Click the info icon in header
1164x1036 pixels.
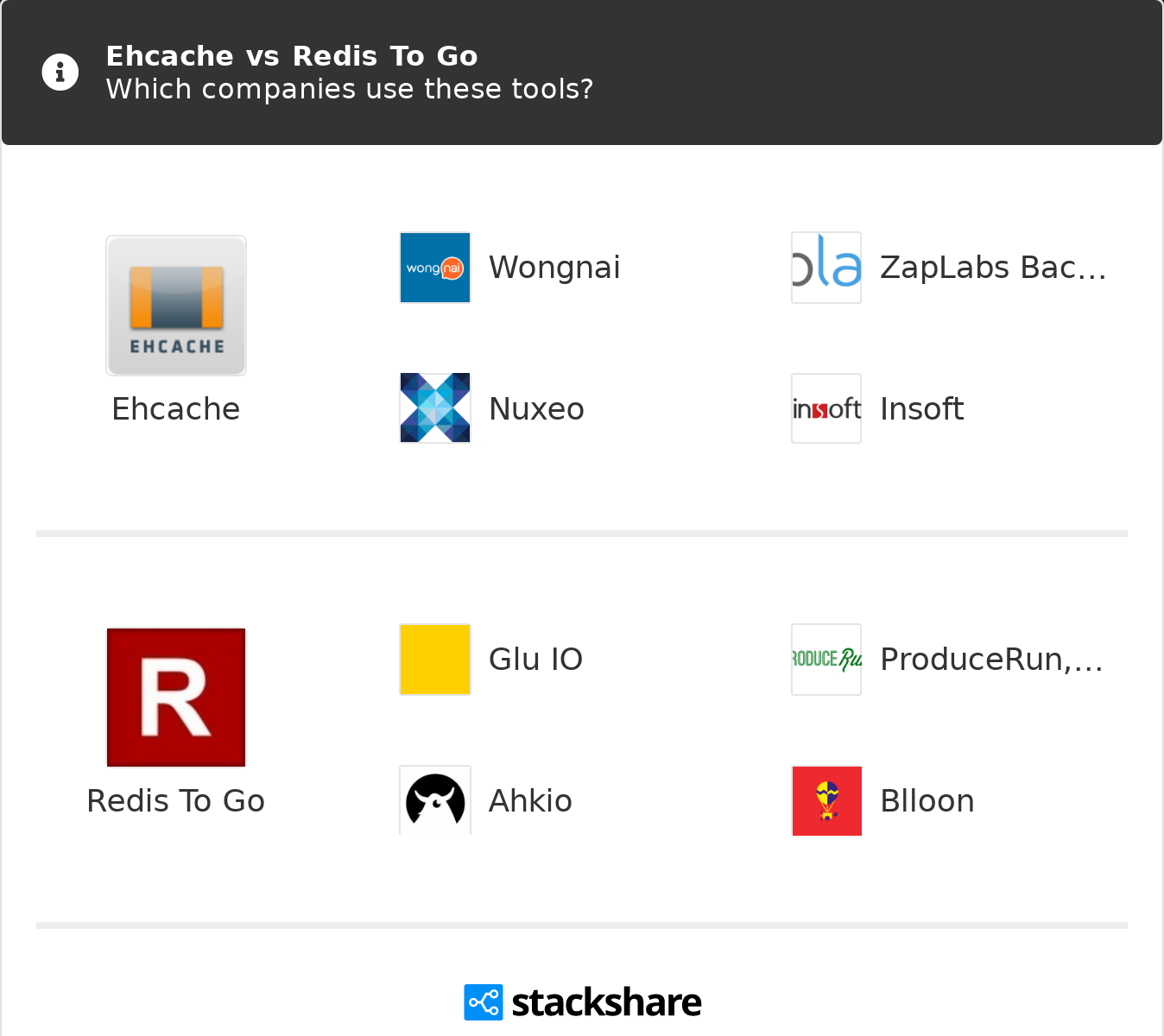pos(60,73)
